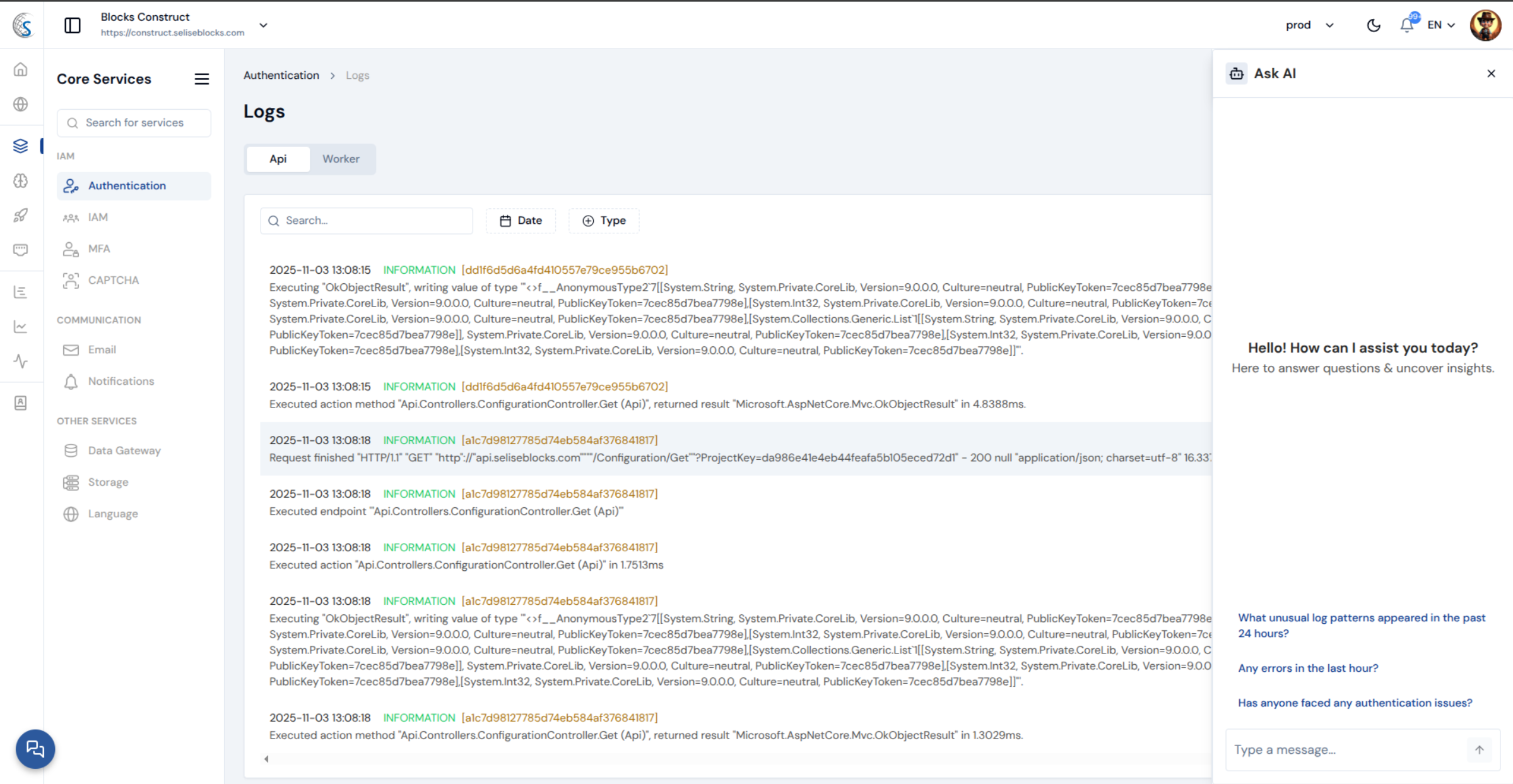Switch to the Worker tab
This screenshot has height=784, width=1513.
341,159
